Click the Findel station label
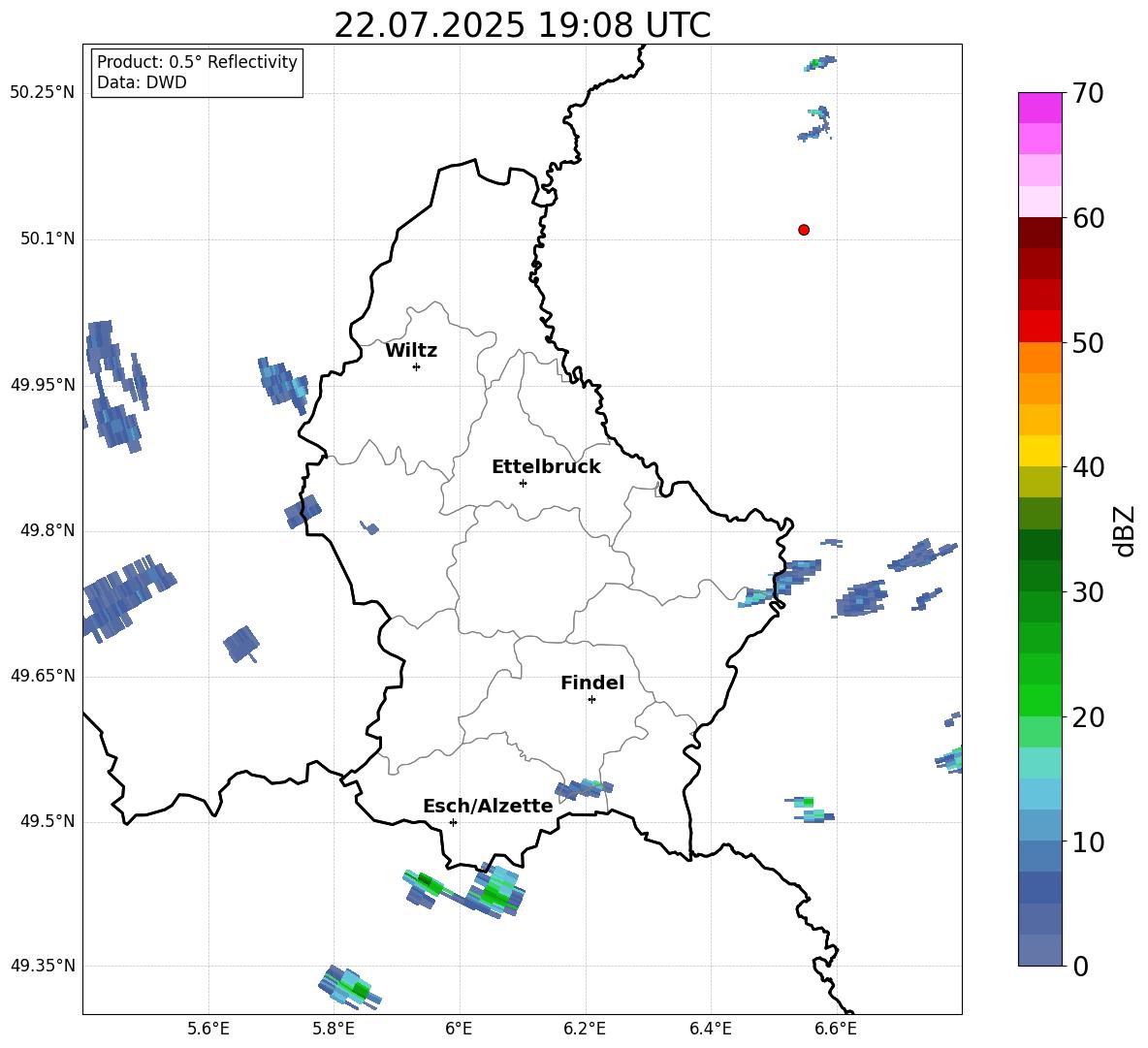The height and width of the screenshot is (1048, 1148). pos(592,683)
